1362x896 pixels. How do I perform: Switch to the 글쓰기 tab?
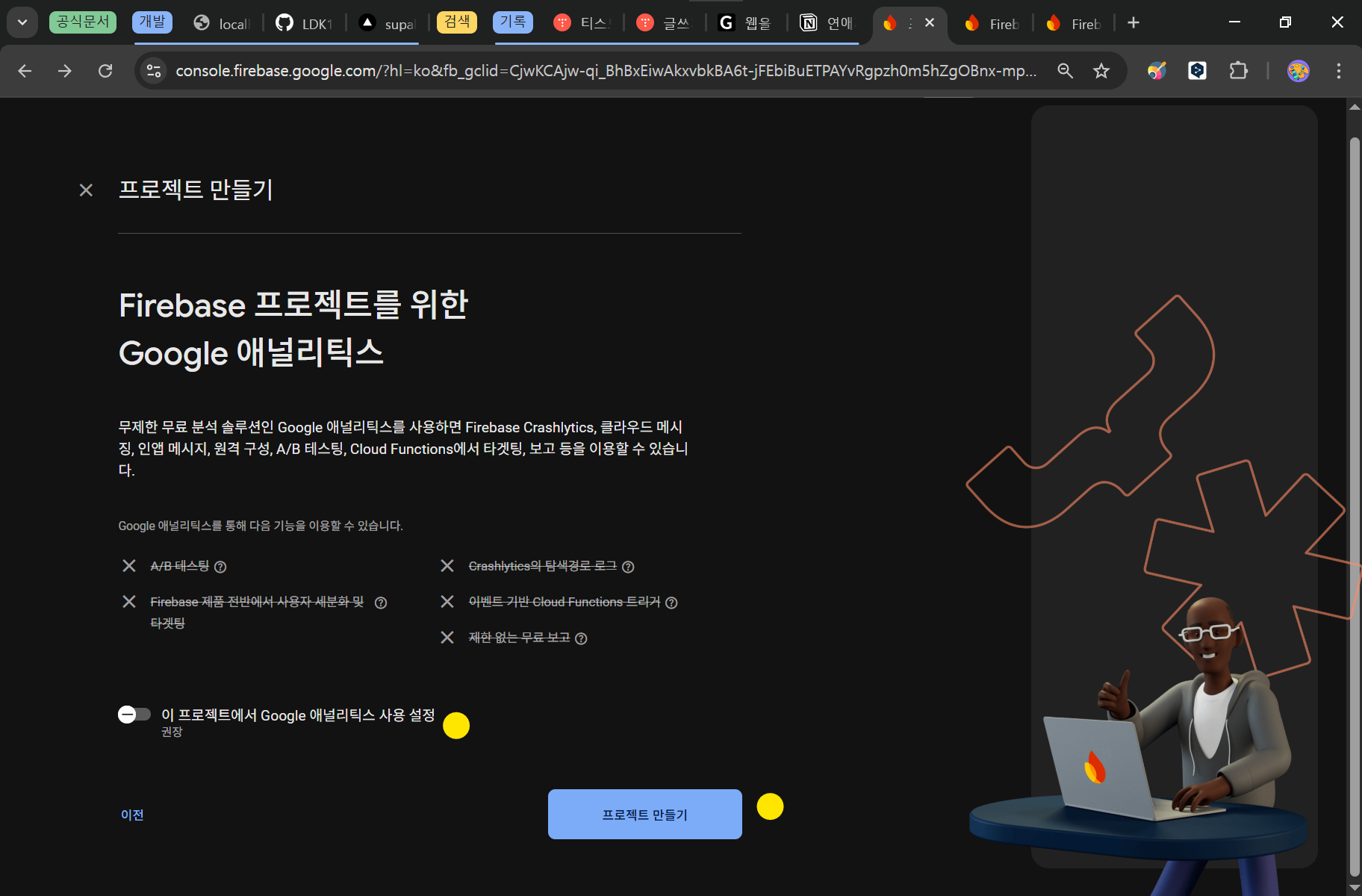pyautogui.click(x=665, y=23)
